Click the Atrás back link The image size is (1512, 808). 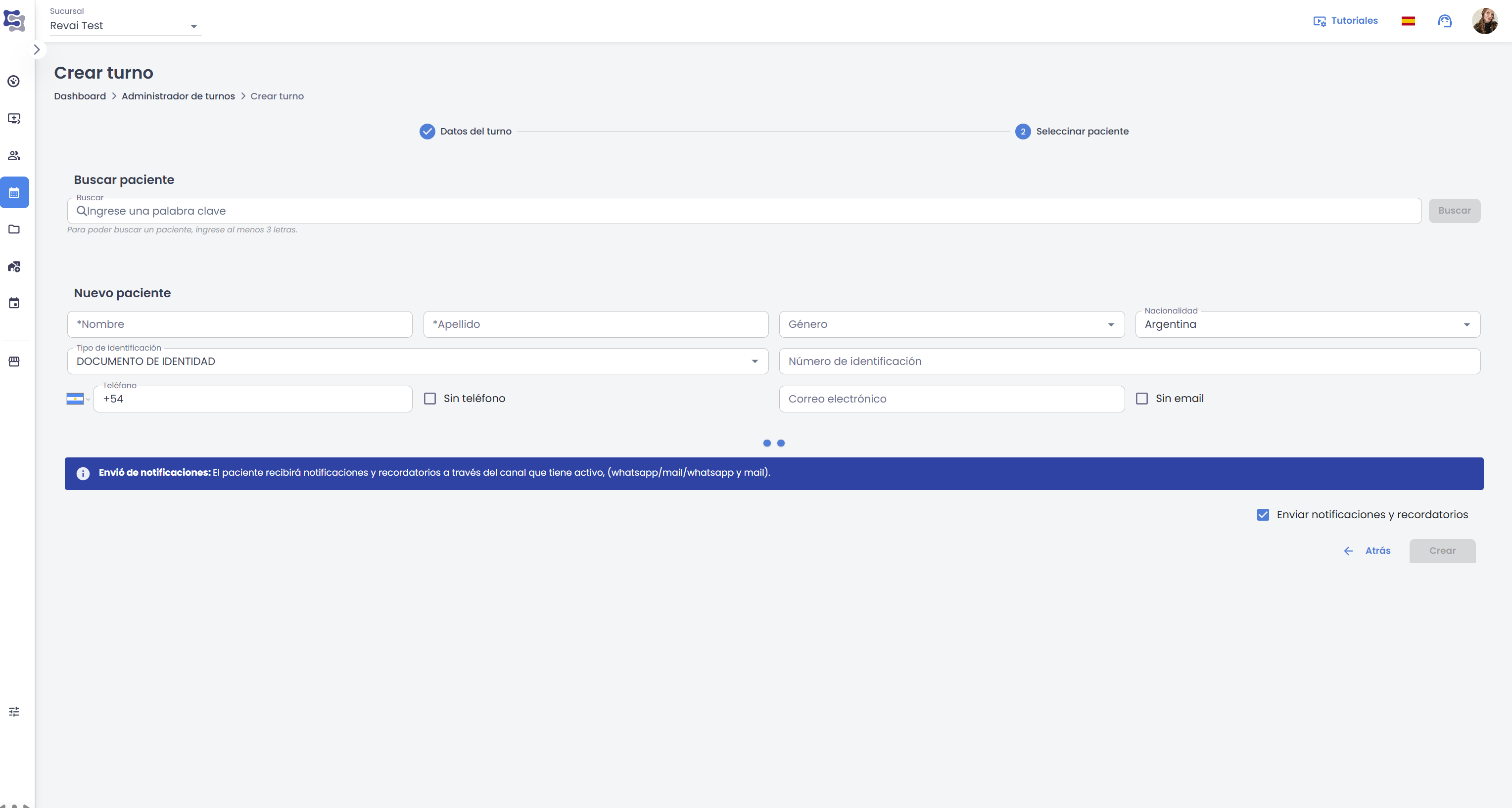[1368, 550]
